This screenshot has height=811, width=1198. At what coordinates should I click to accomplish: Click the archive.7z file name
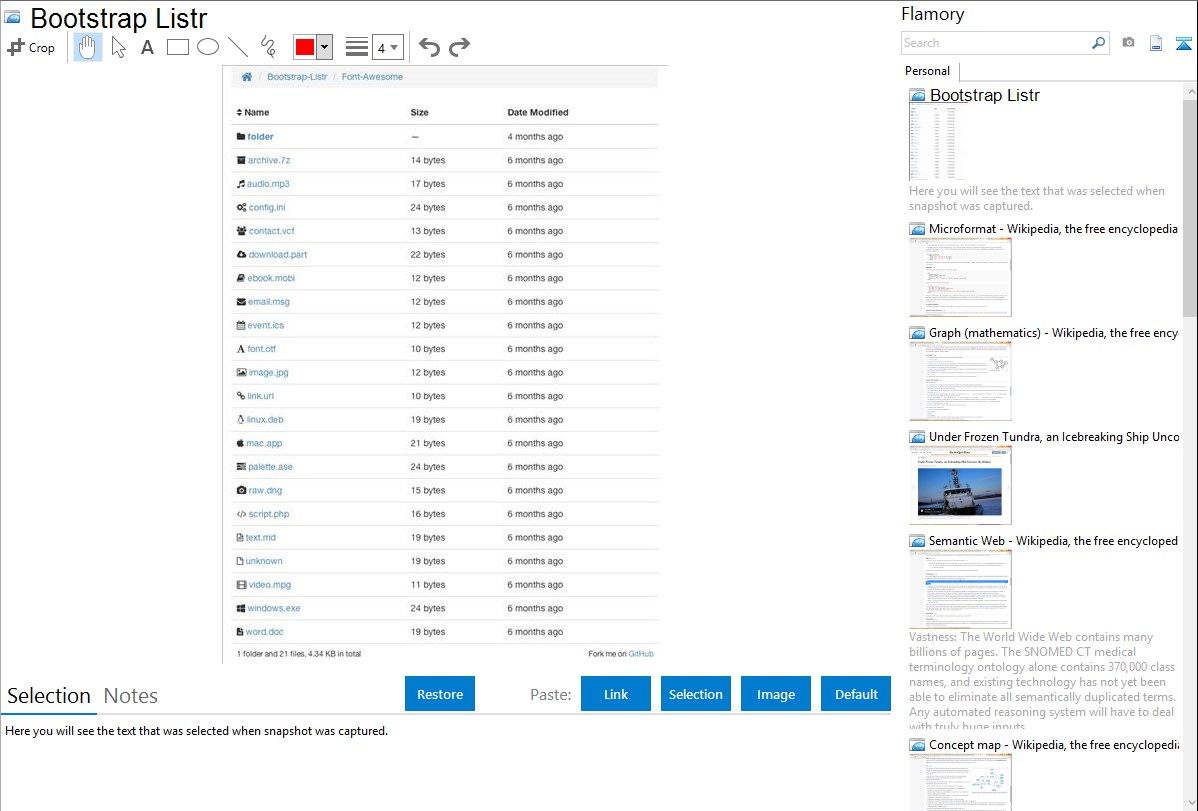click(269, 161)
